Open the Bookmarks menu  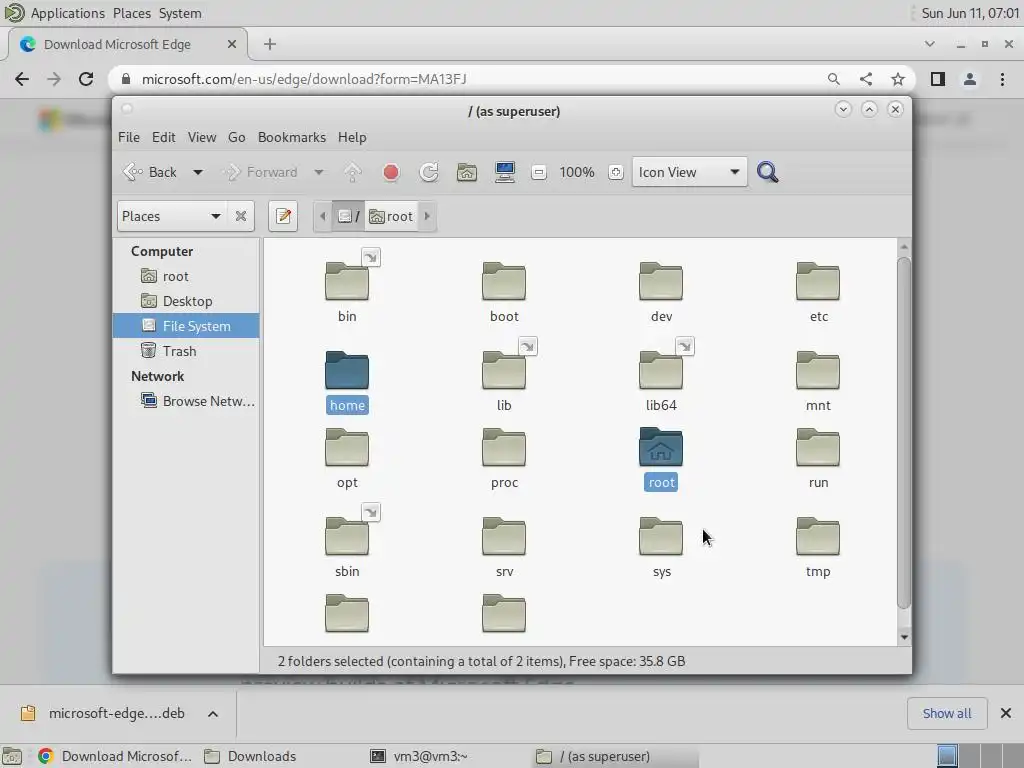pyautogui.click(x=291, y=137)
